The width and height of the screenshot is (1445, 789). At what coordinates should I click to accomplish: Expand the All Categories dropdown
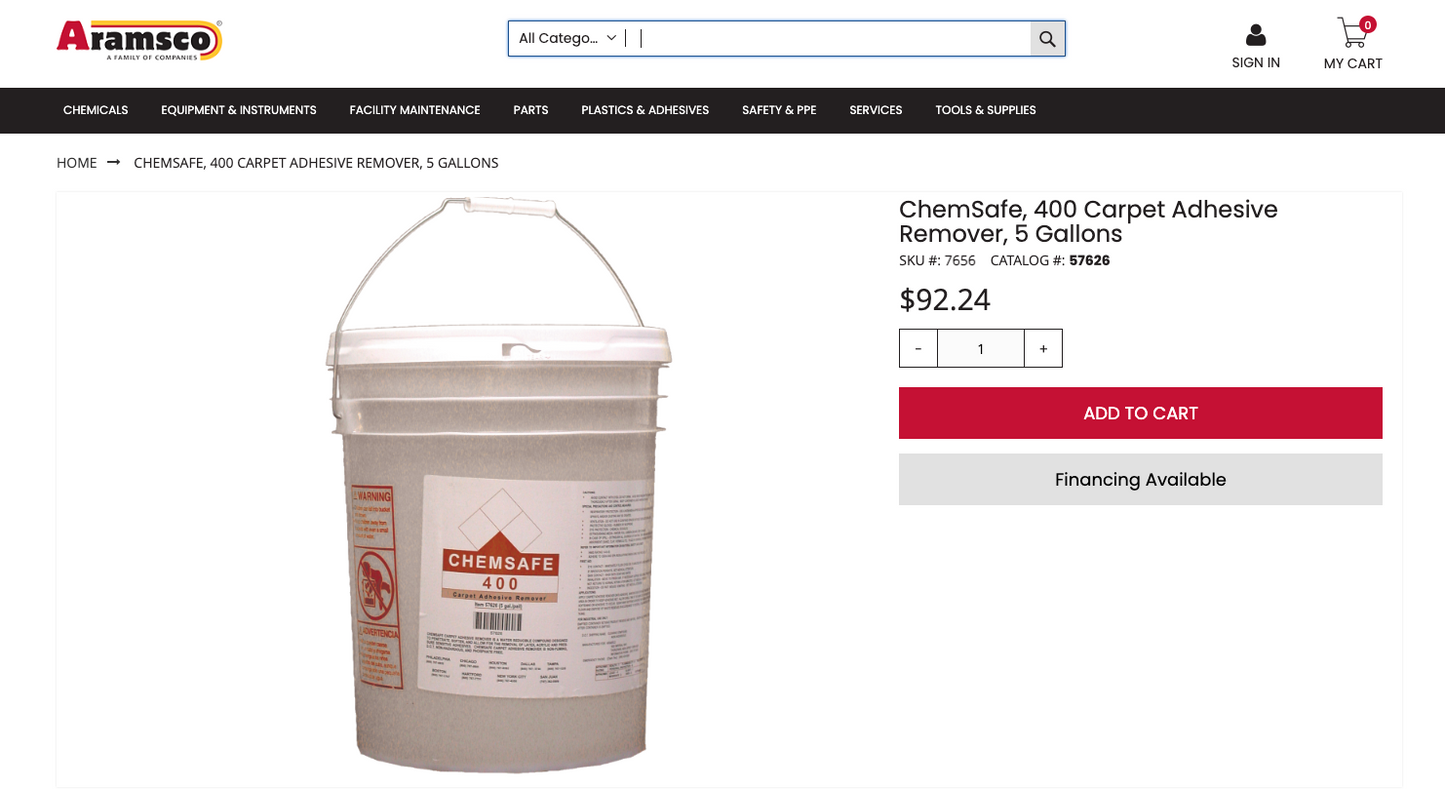[x=567, y=39]
